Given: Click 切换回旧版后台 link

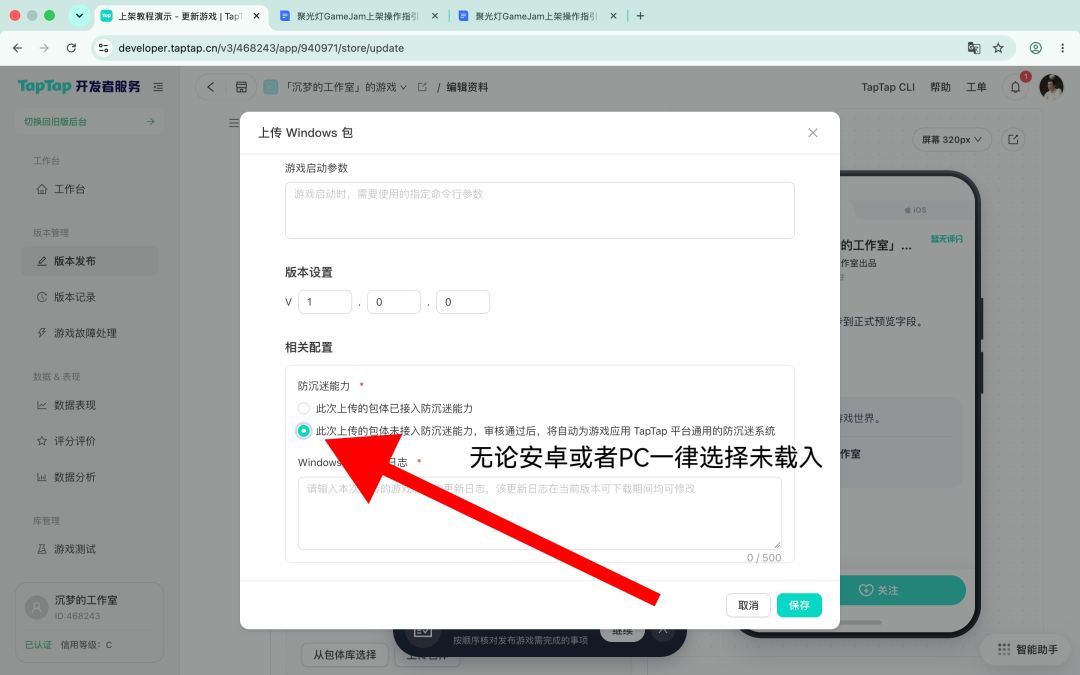Looking at the screenshot, I should tap(90, 122).
